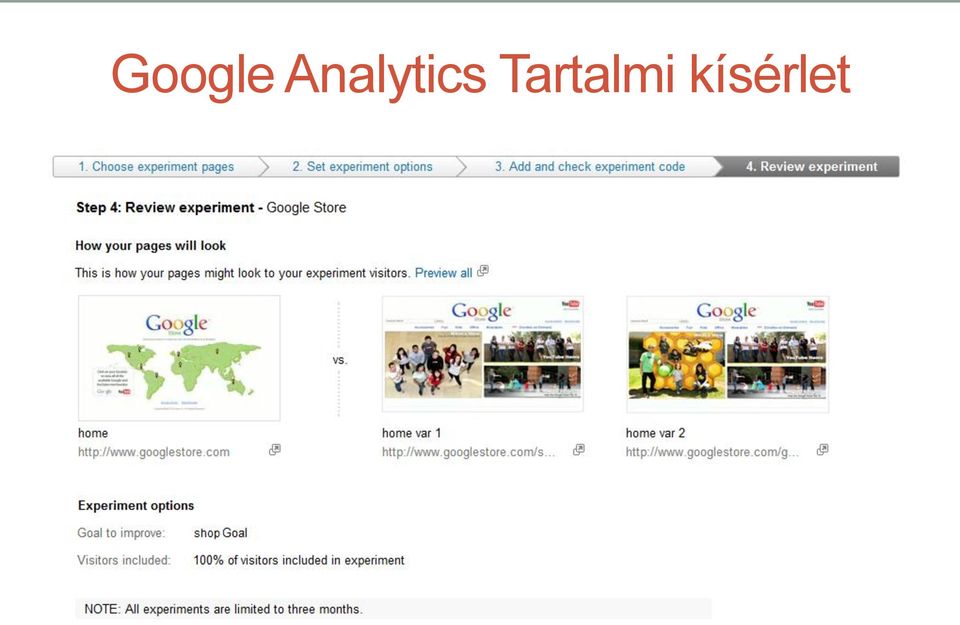Open home page URL in new window icon
The width and height of the screenshot is (960, 625).
pos(275,450)
